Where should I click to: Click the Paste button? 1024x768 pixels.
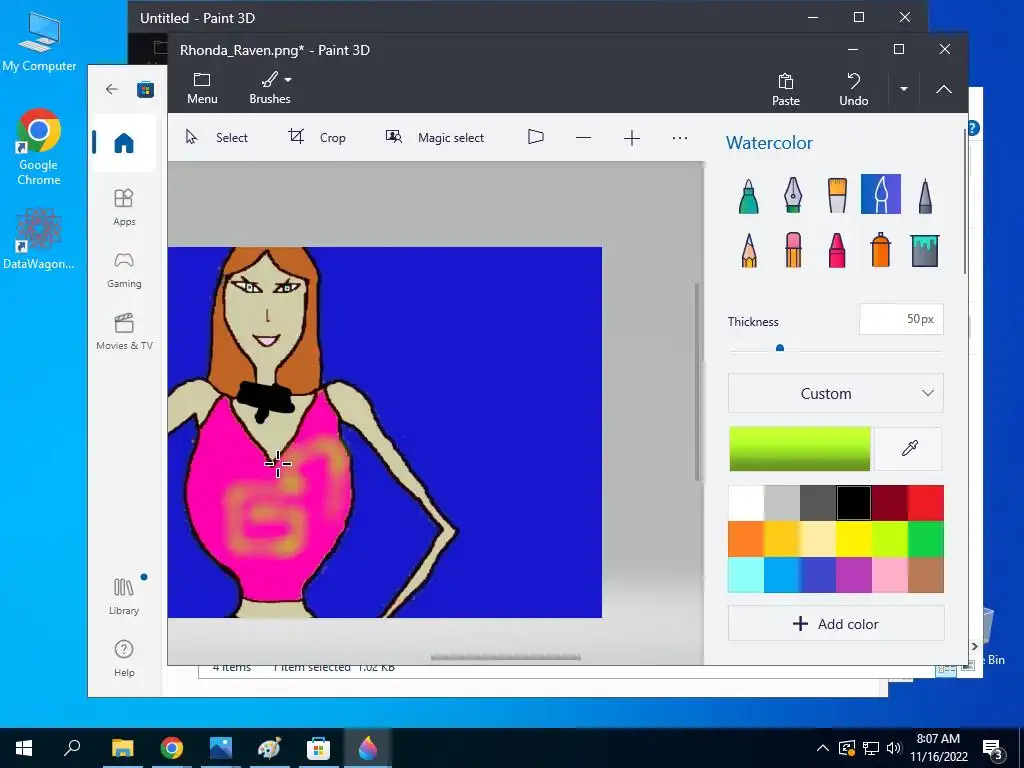point(786,89)
